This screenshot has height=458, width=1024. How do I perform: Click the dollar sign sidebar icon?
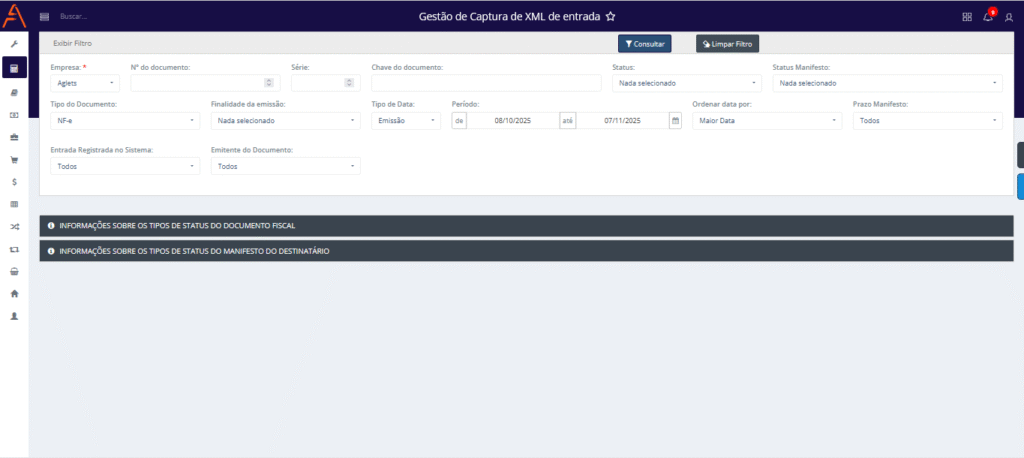[14, 182]
